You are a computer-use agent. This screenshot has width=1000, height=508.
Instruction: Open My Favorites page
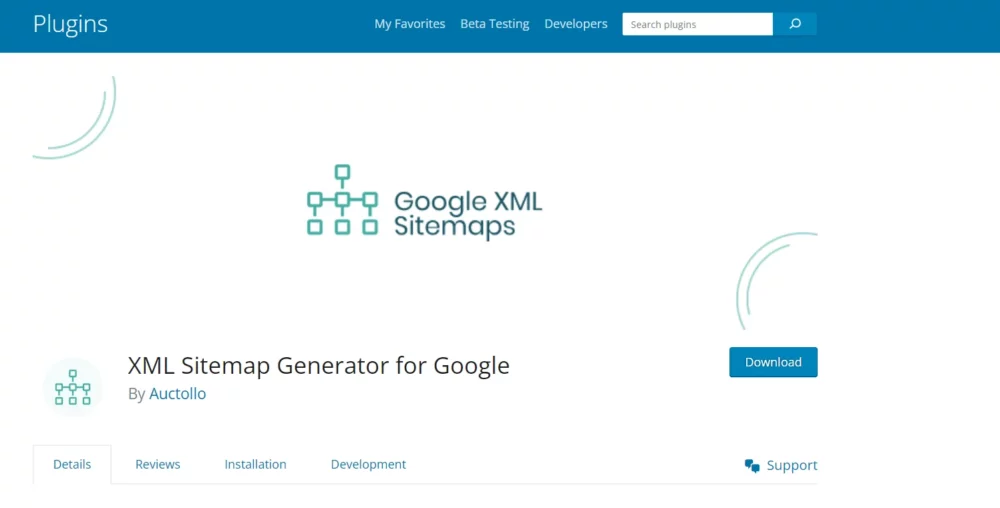[x=409, y=24]
